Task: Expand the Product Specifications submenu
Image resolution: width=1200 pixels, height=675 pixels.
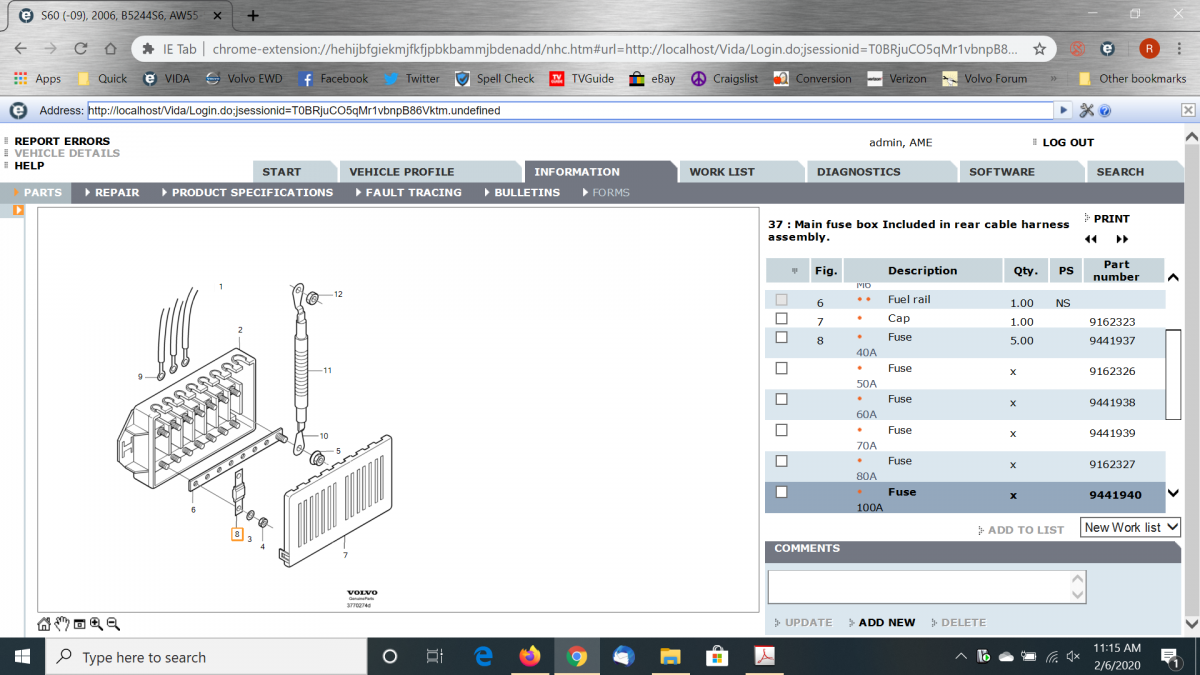Action: [251, 192]
